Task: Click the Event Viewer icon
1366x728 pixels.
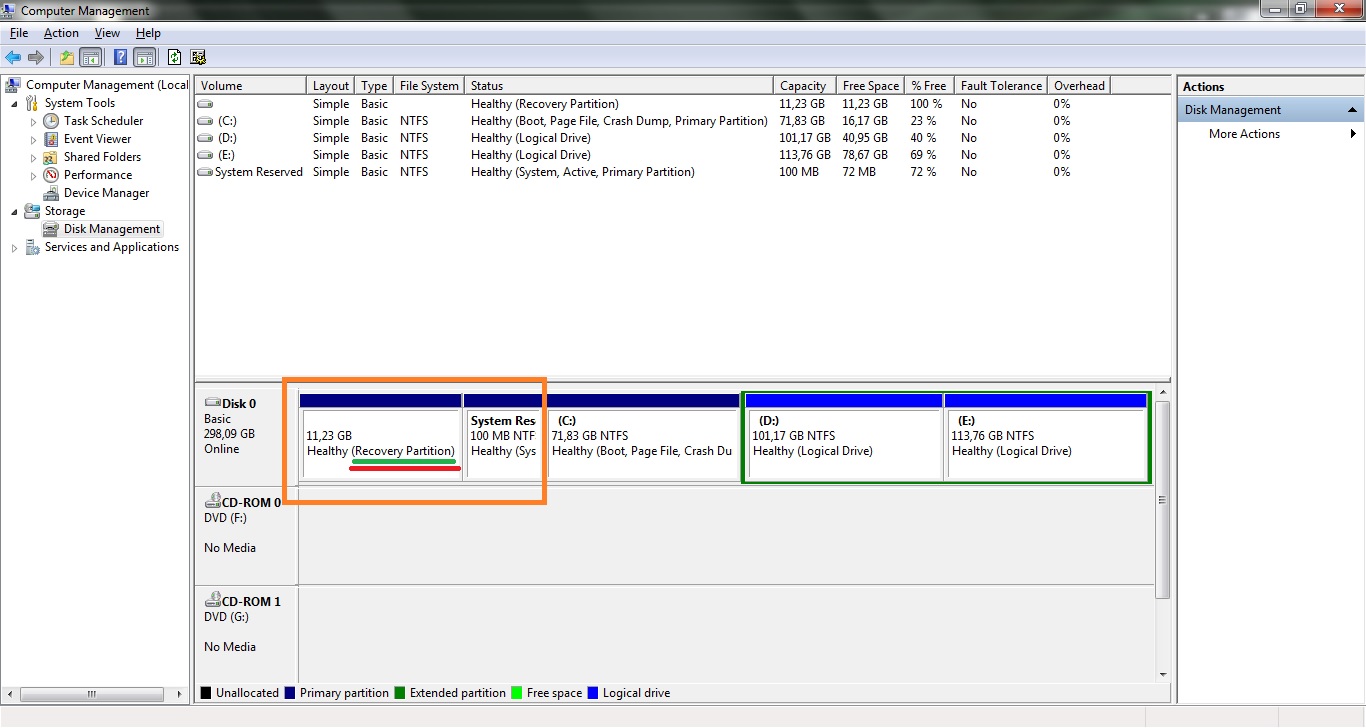Action: coord(51,139)
